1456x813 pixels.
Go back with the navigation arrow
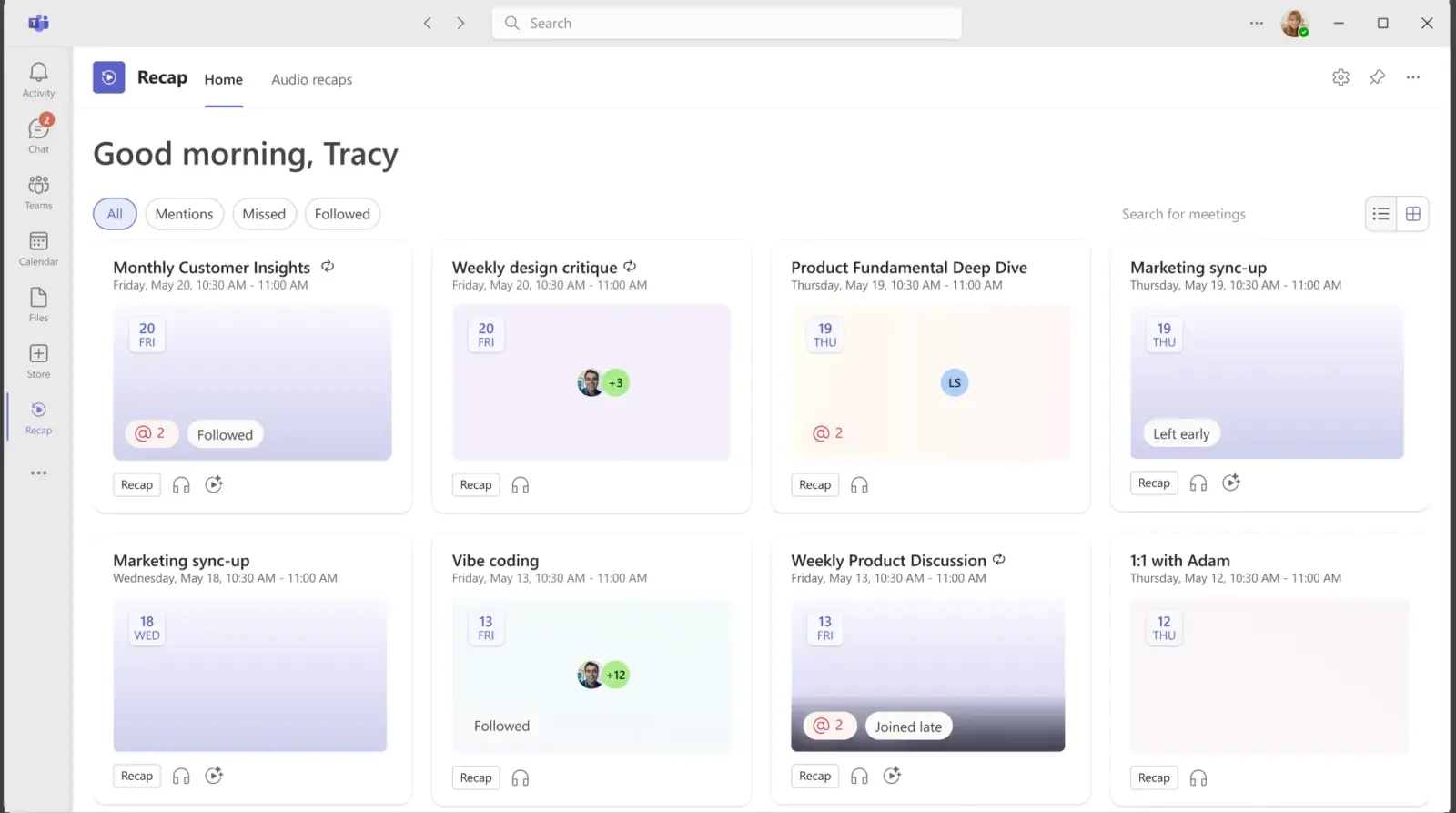click(427, 24)
